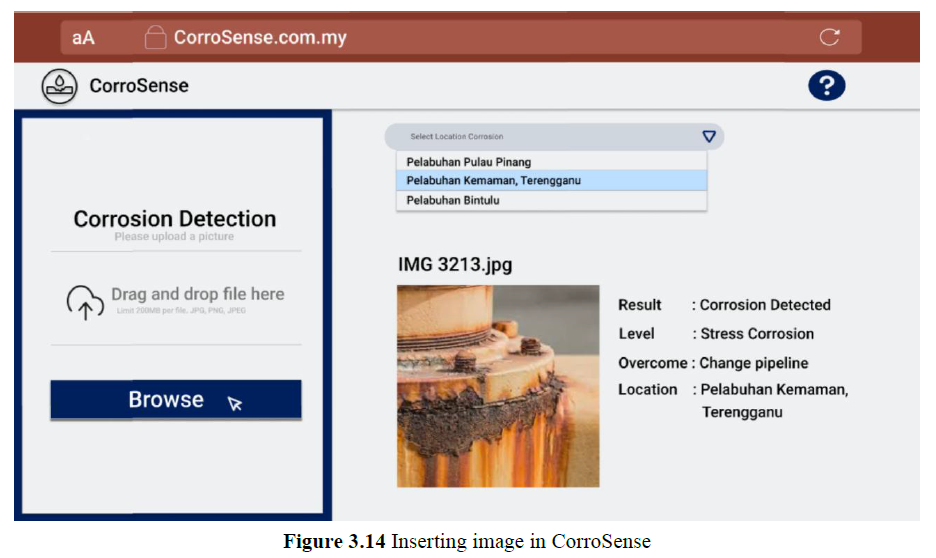Click the padlock icon in address bar

(x=155, y=38)
